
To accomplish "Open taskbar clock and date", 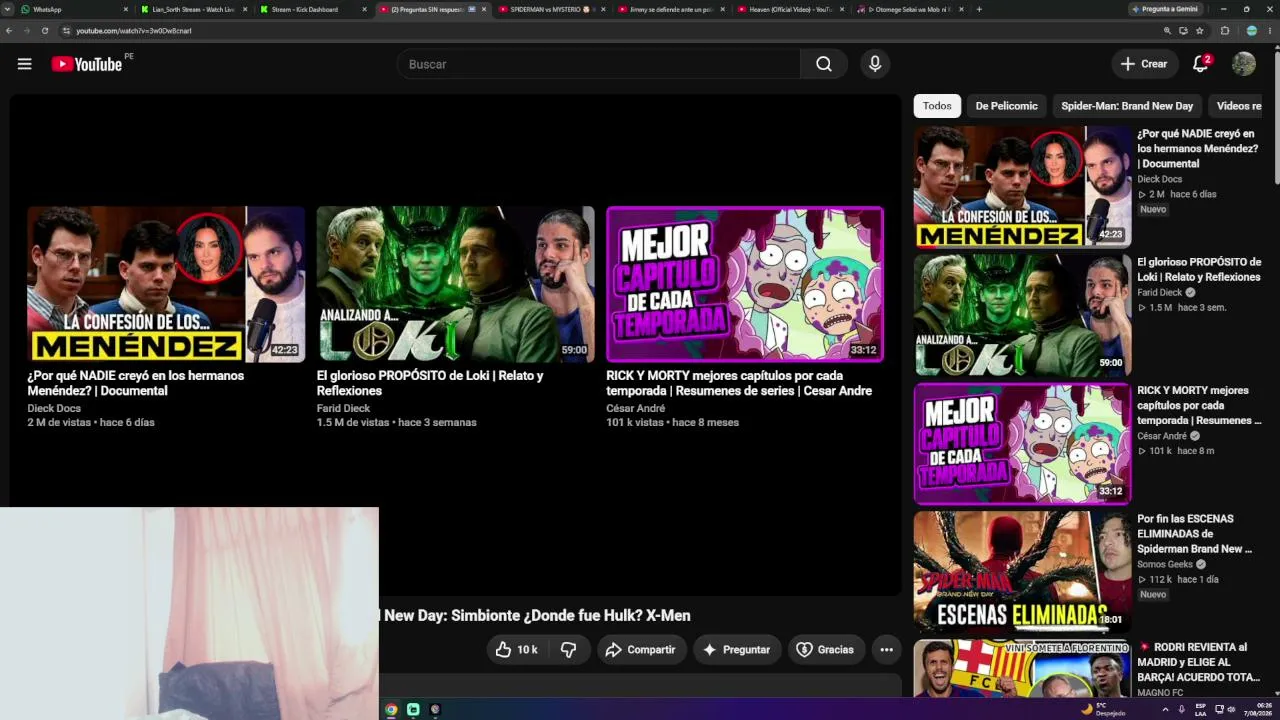I will 1257,709.
